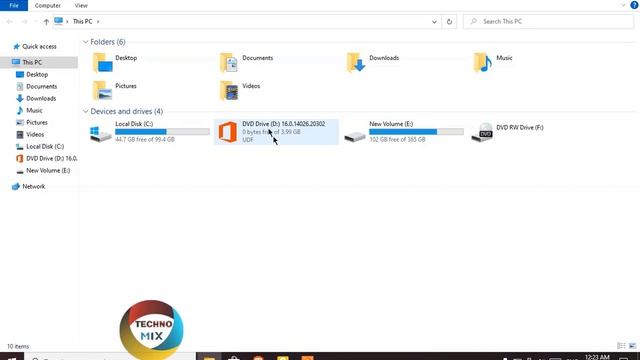Click the UDF label under DVD Drive (D:)
640x360 pixels.
click(x=248, y=140)
